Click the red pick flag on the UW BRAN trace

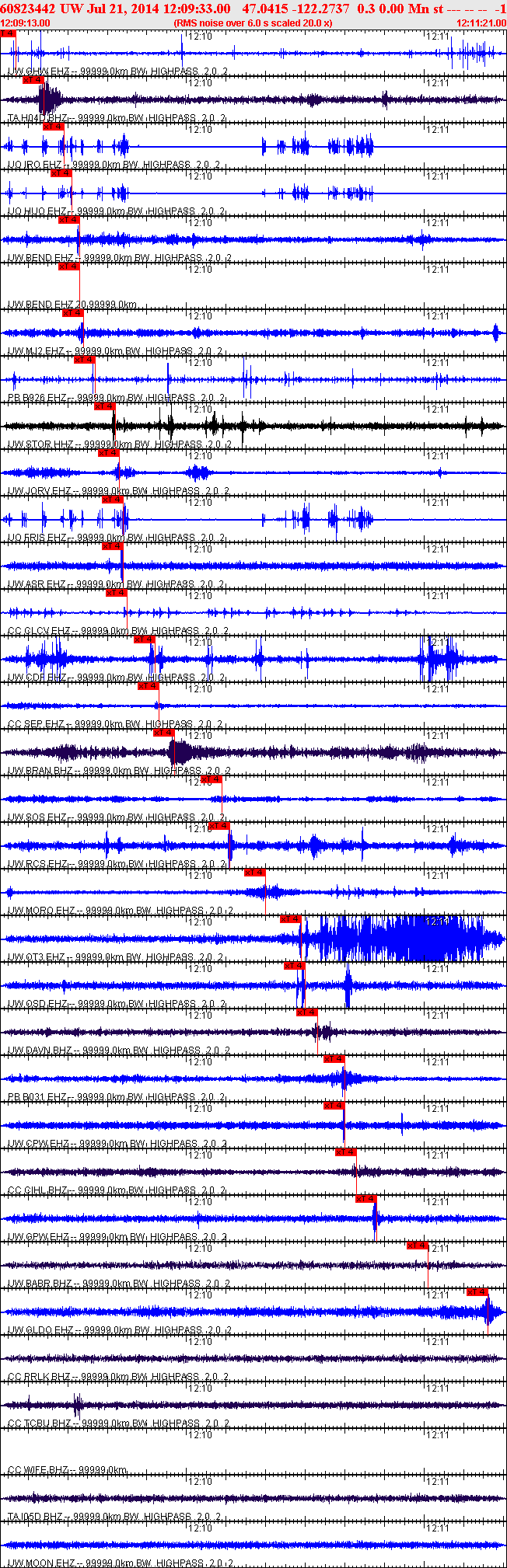[164, 733]
